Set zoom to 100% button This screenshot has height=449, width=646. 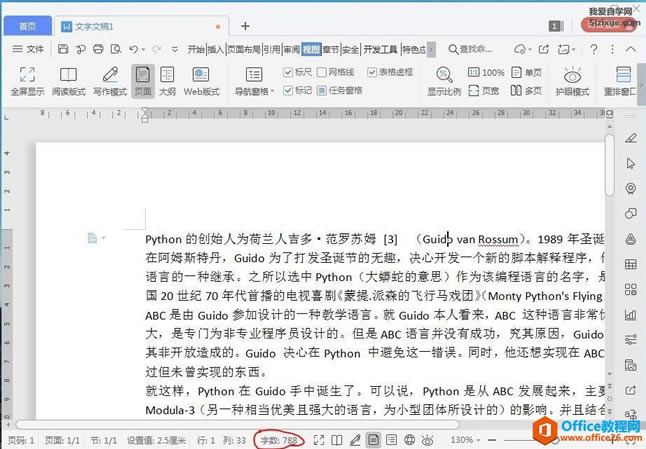(486, 72)
